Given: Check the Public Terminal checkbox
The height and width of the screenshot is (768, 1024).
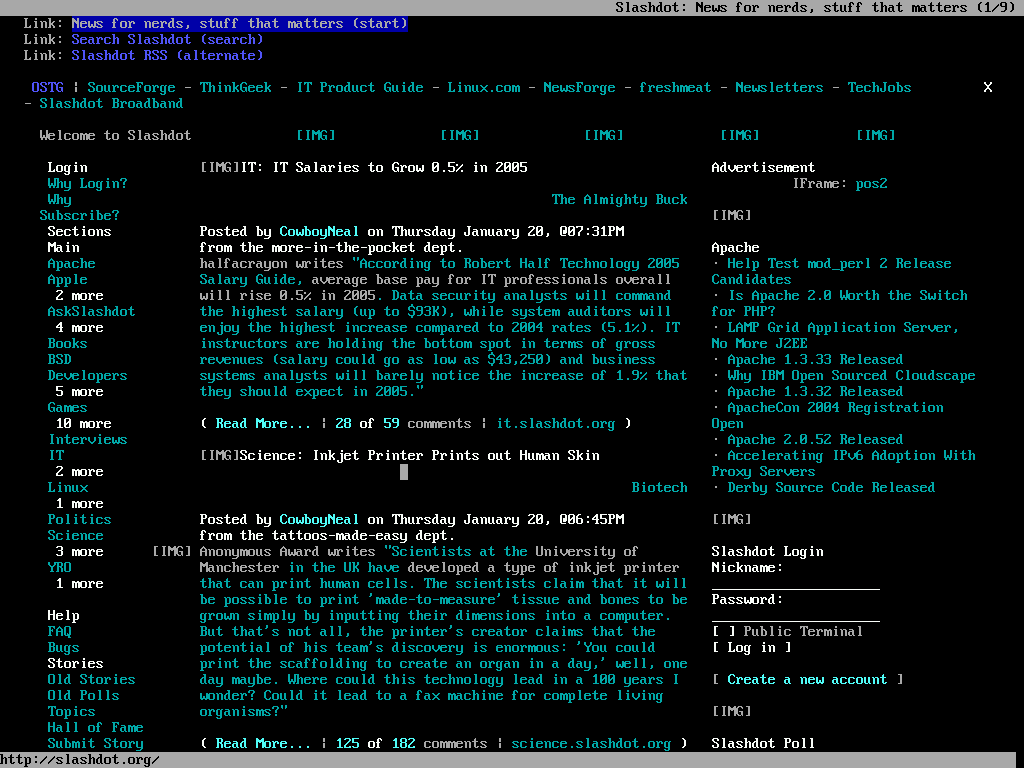Looking at the screenshot, I should 724,632.
